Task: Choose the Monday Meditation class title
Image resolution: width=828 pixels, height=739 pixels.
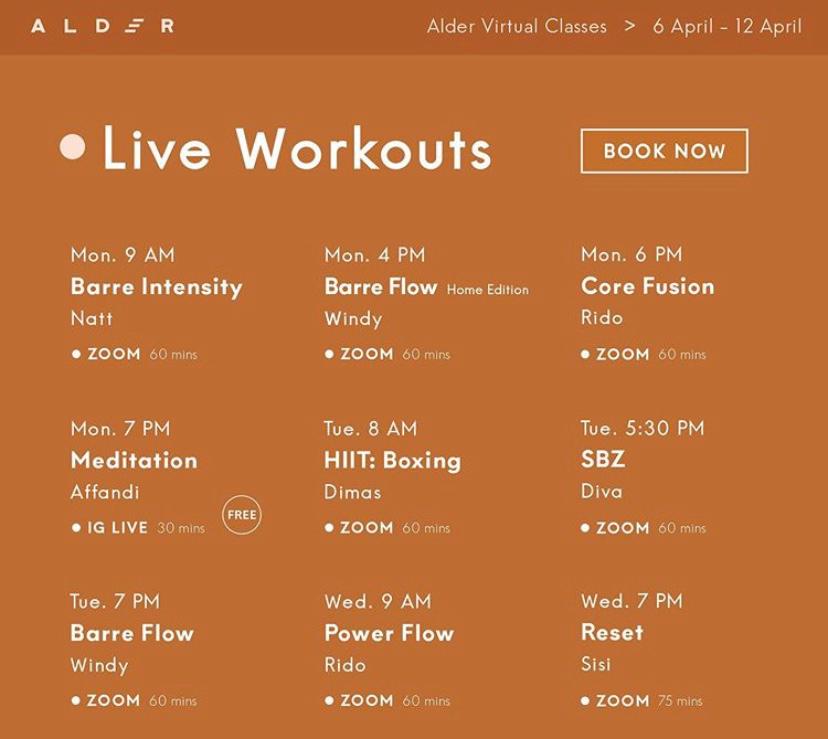Action: click(x=134, y=461)
